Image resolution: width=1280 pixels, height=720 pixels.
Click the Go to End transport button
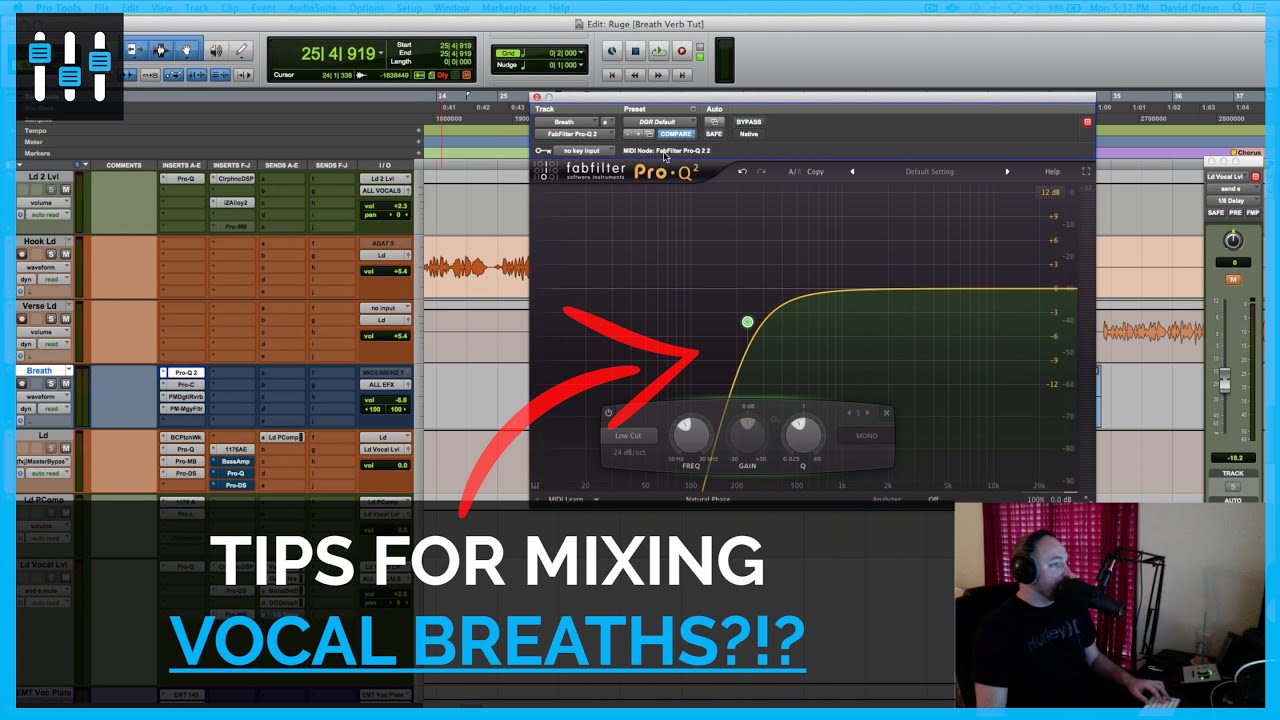point(682,75)
